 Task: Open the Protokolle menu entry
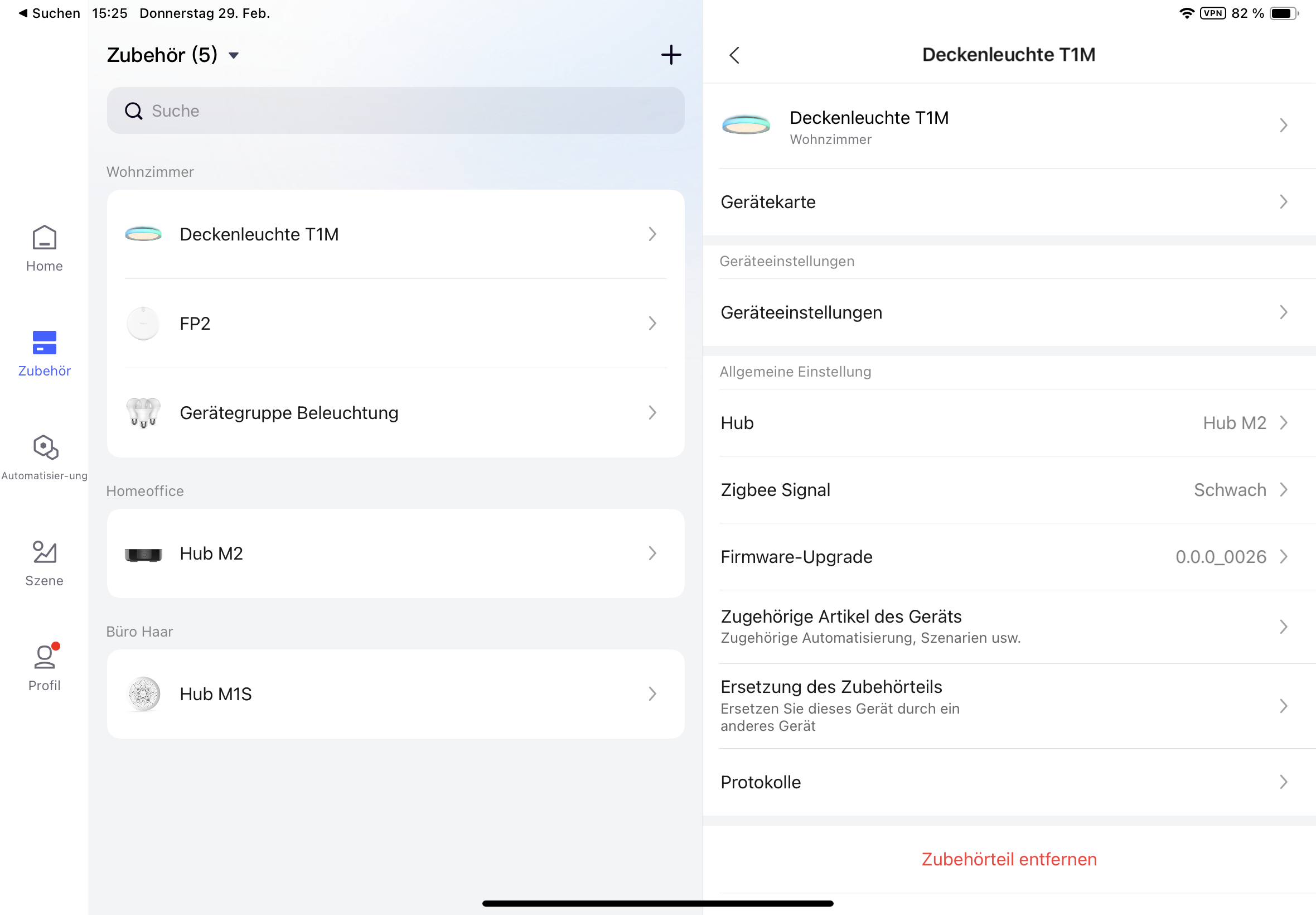pyautogui.click(x=1008, y=782)
